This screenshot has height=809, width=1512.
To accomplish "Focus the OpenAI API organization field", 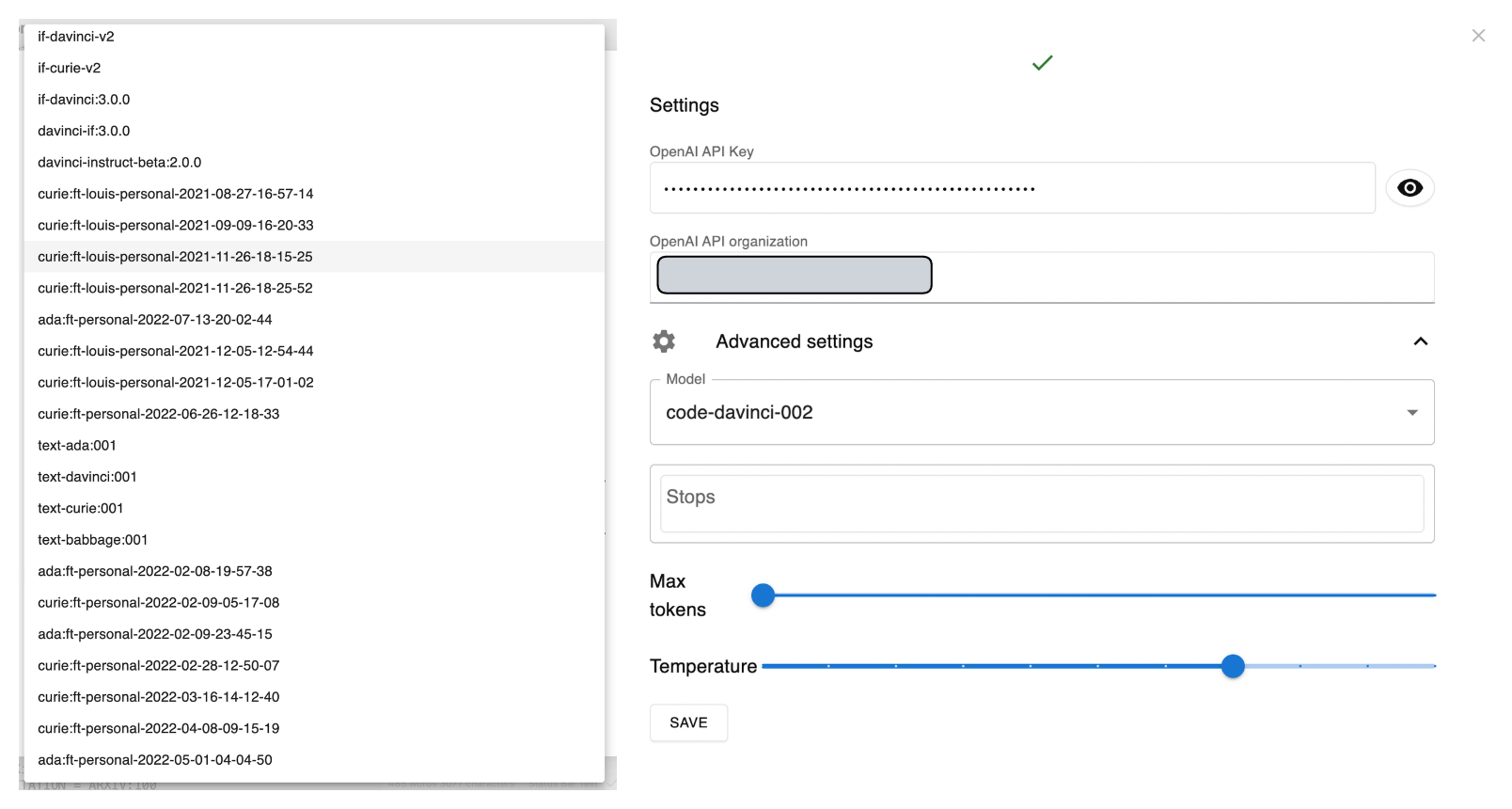I will pos(1042,277).
